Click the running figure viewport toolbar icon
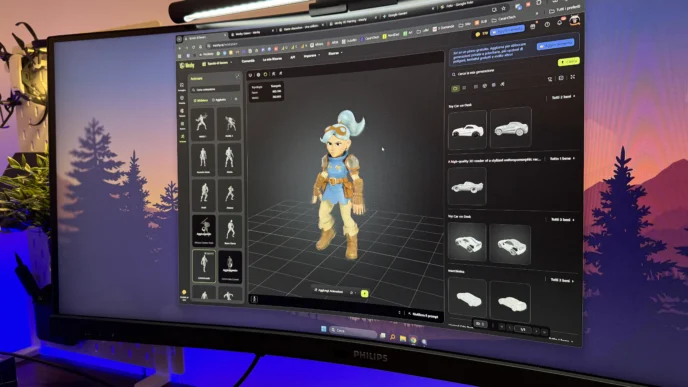Viewport: 688px width, 387px height. [x=280, y=73]
